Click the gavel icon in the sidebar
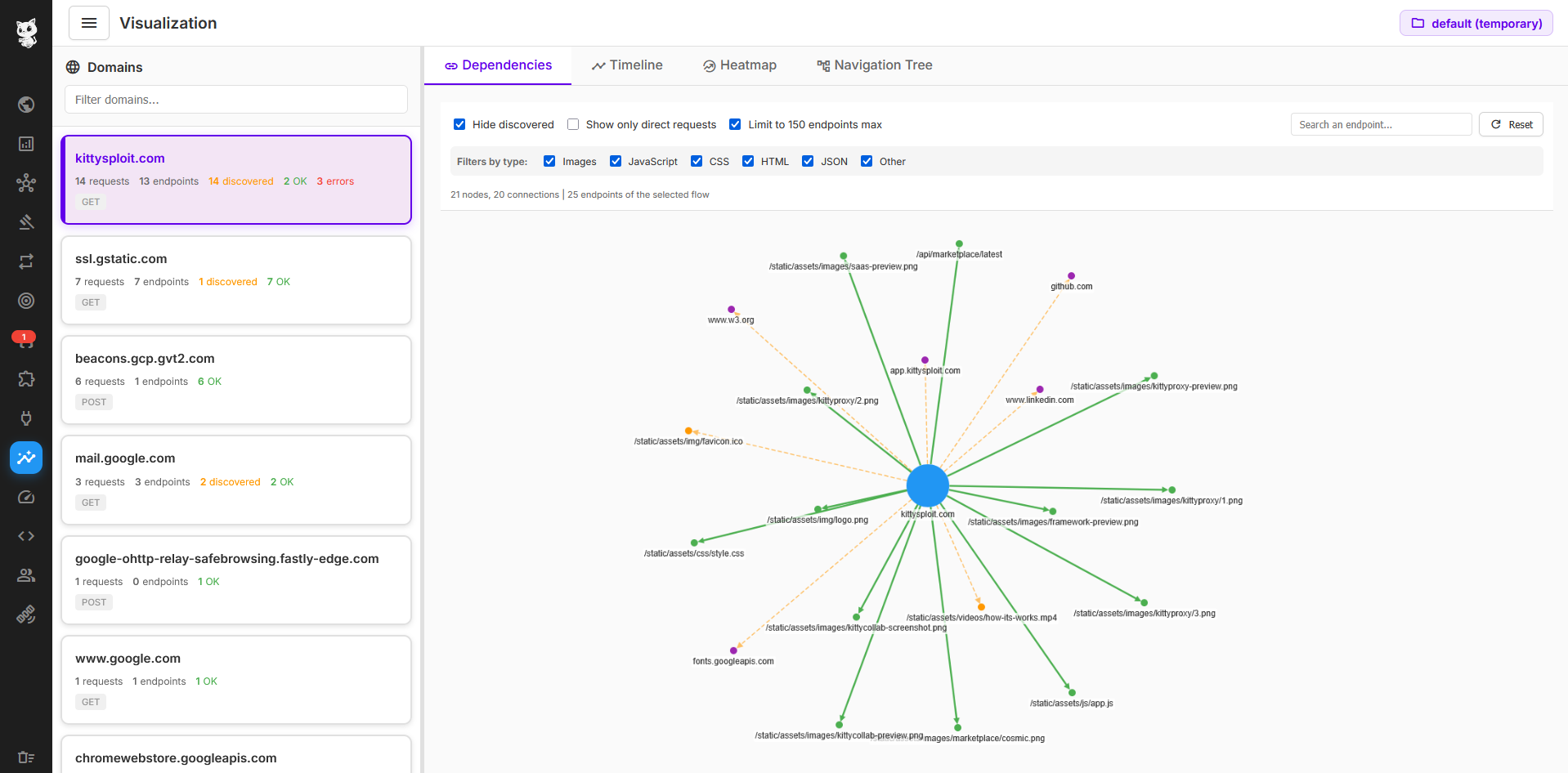 26,222
